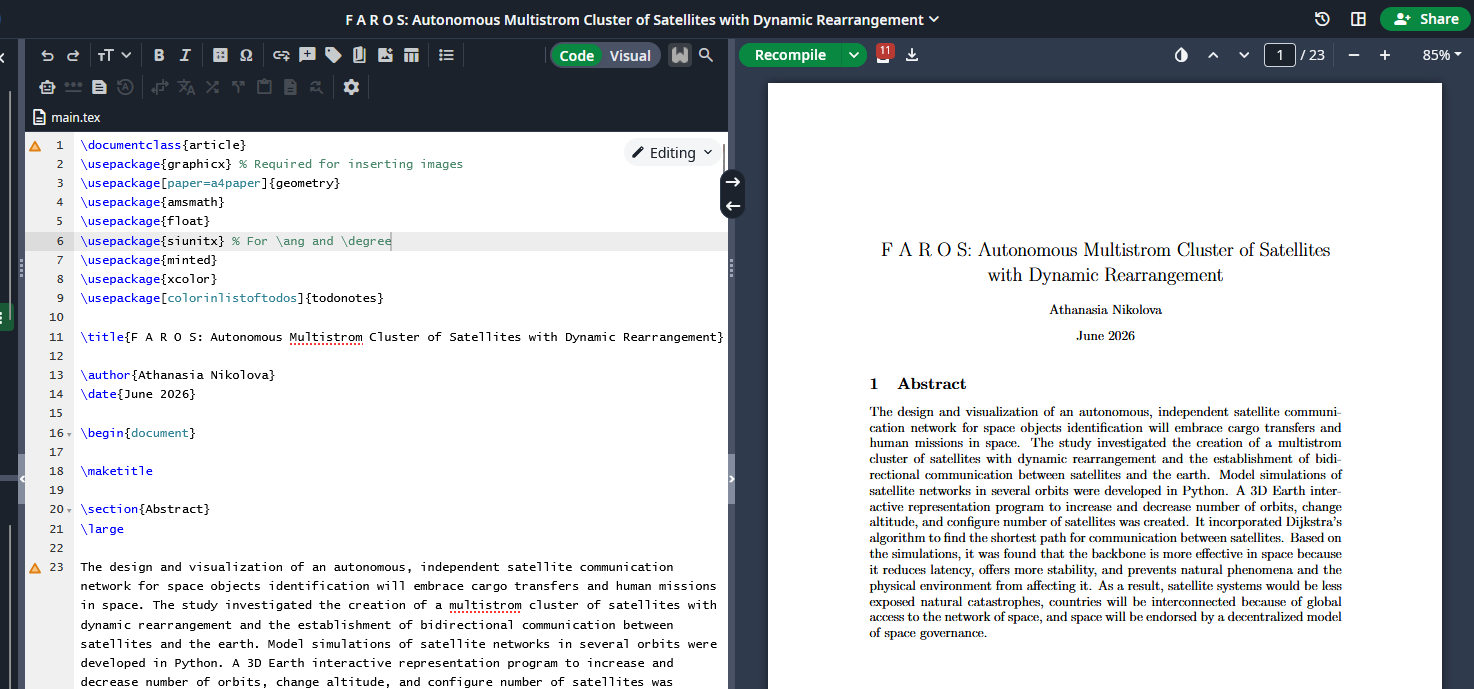Screen dimensions: 1474x689
Task: Undo the last edit
Action: (47, 56)
